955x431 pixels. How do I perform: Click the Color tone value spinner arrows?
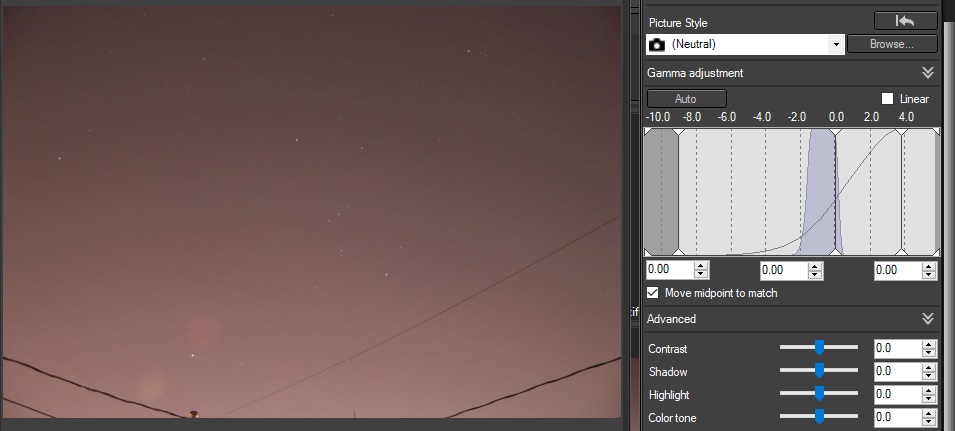(930, 416)
